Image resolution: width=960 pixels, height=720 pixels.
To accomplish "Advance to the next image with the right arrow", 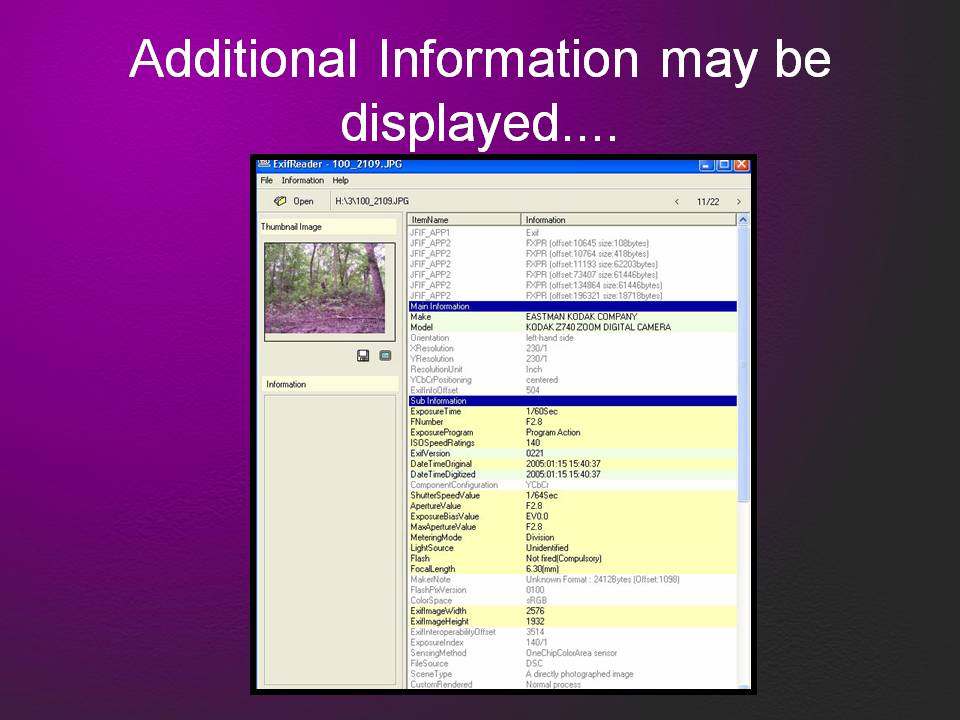I will pyautogui.click(x=738, y=200).
